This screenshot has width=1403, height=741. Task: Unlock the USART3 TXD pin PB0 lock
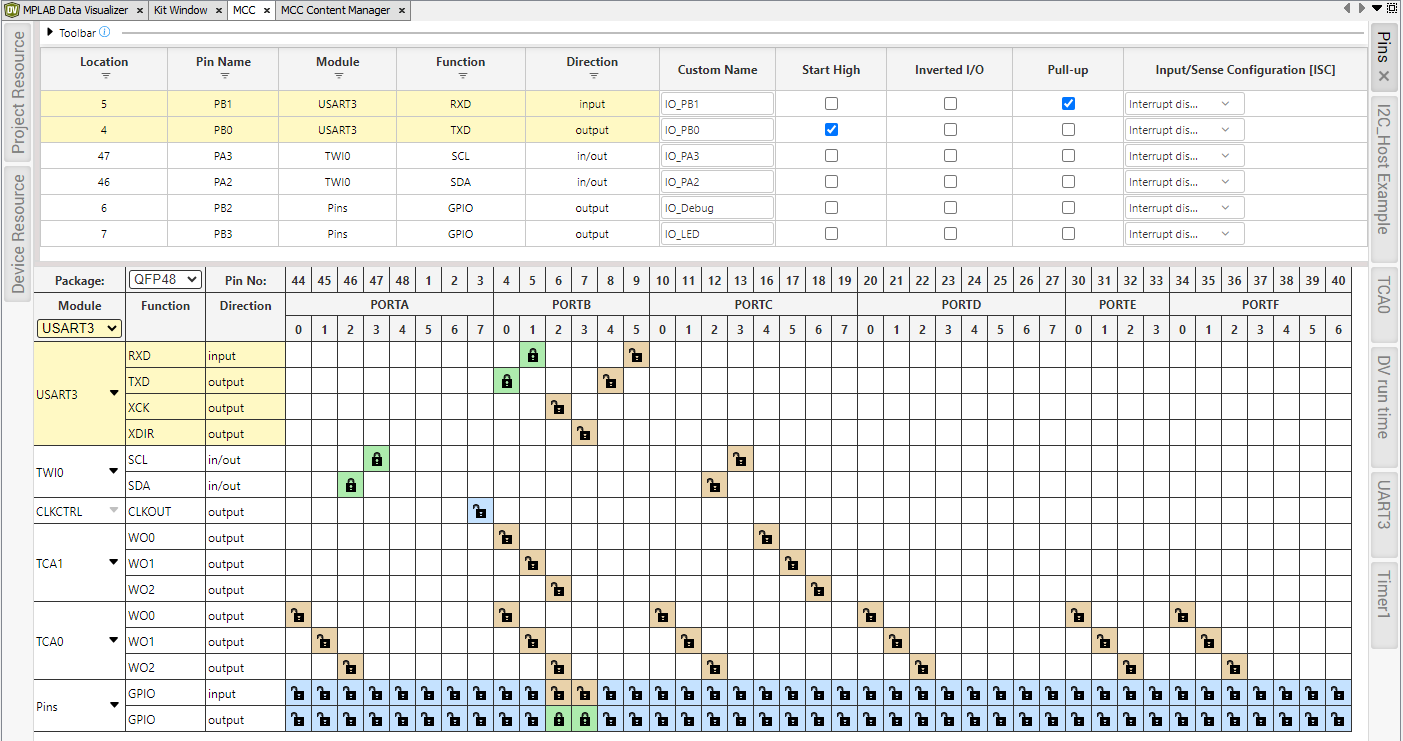coord(506,381)
